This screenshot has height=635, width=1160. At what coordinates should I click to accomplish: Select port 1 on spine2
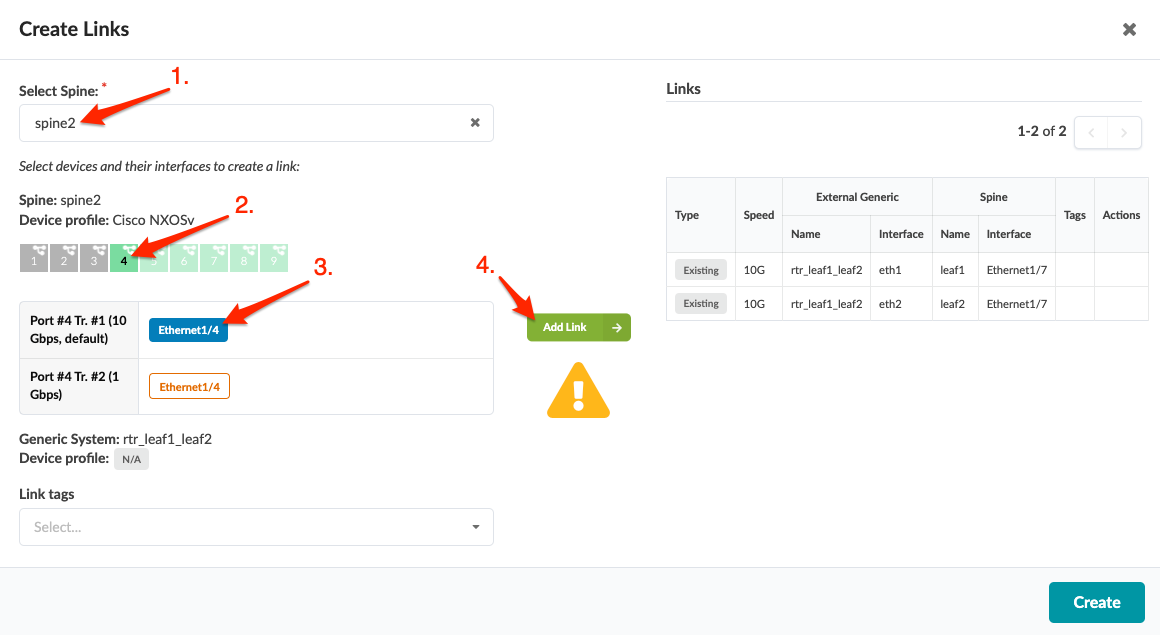[x=34, y=258]
